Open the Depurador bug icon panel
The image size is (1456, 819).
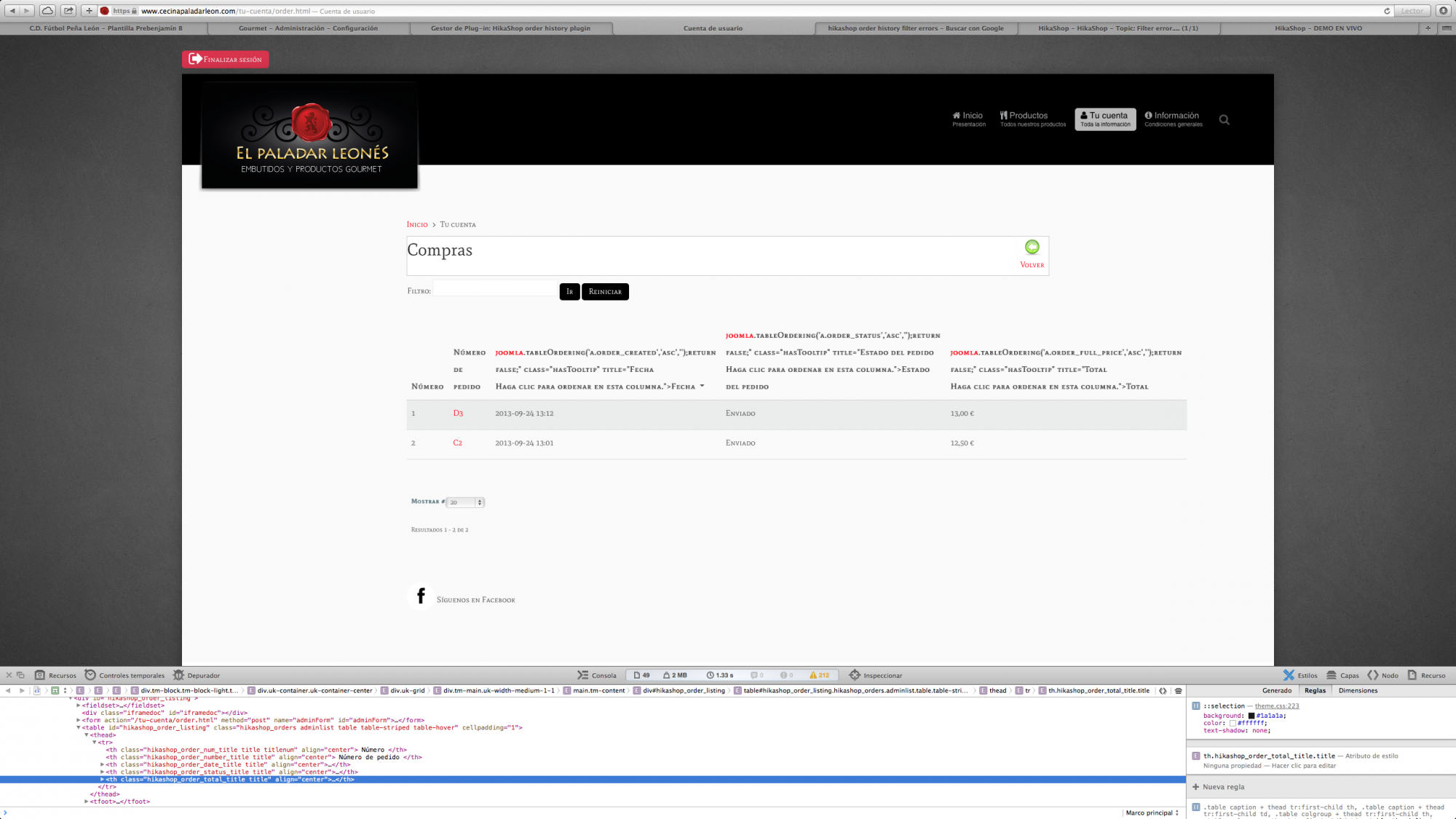[x=179, y=675]
